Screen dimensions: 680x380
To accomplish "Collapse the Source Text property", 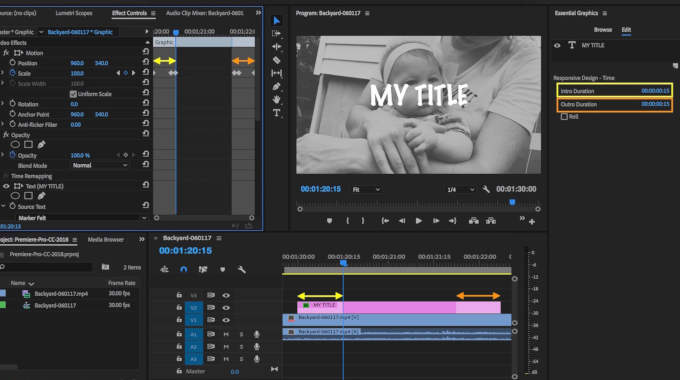I will 3,206.
